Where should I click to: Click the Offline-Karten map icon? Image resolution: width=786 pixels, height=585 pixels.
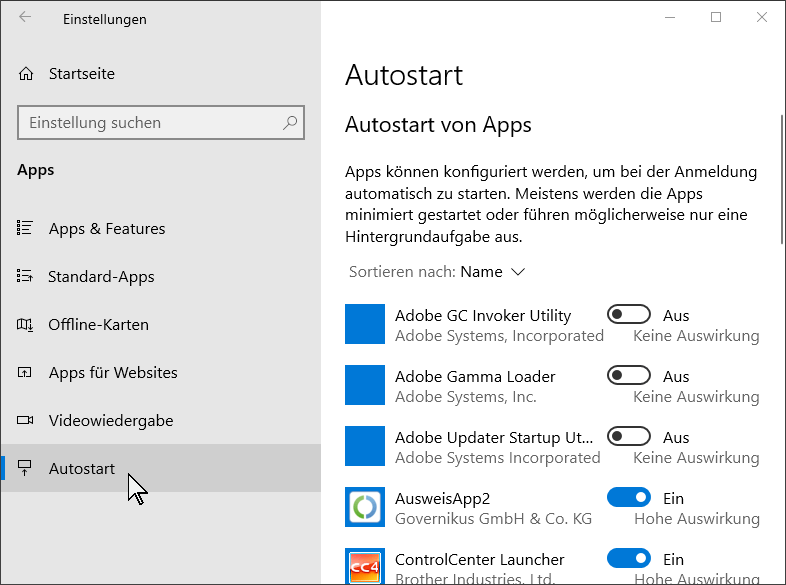tap(25, 324)
